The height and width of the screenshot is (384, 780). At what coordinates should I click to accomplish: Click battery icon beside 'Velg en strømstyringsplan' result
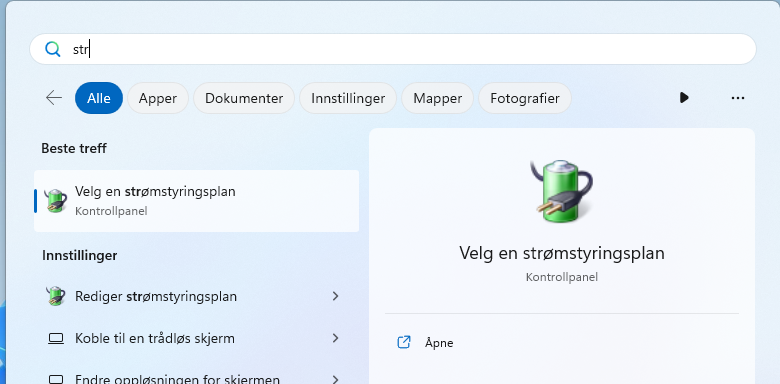pyautogui.click(x=56, y=201)
